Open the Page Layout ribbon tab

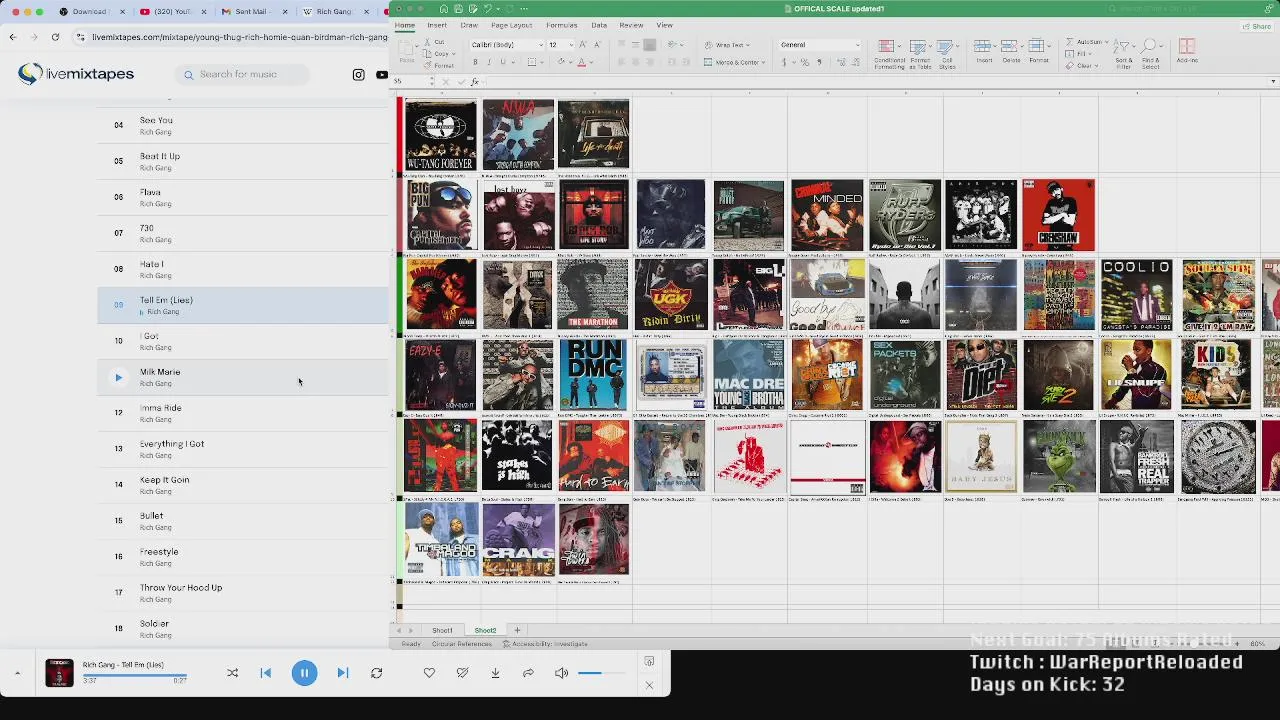(x=511, y=25)
